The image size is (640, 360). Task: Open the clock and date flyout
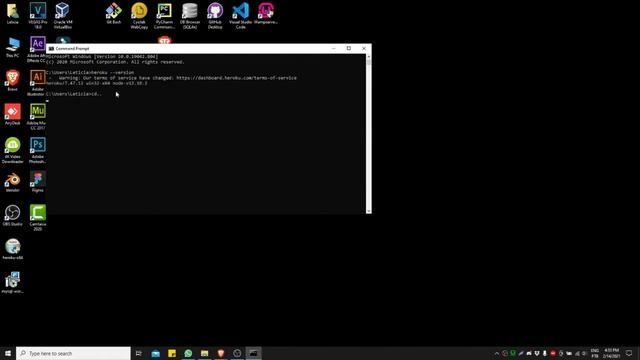coord(611,353)
